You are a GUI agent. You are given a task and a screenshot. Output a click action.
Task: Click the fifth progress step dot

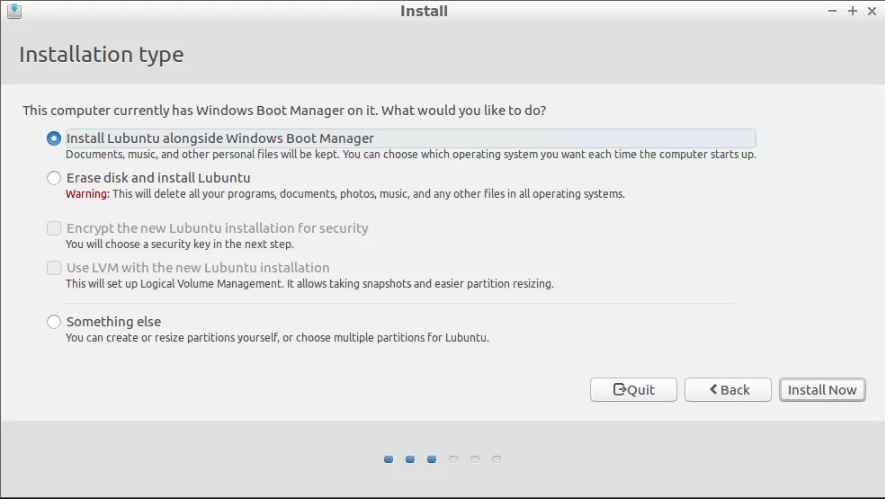[475, 459]
